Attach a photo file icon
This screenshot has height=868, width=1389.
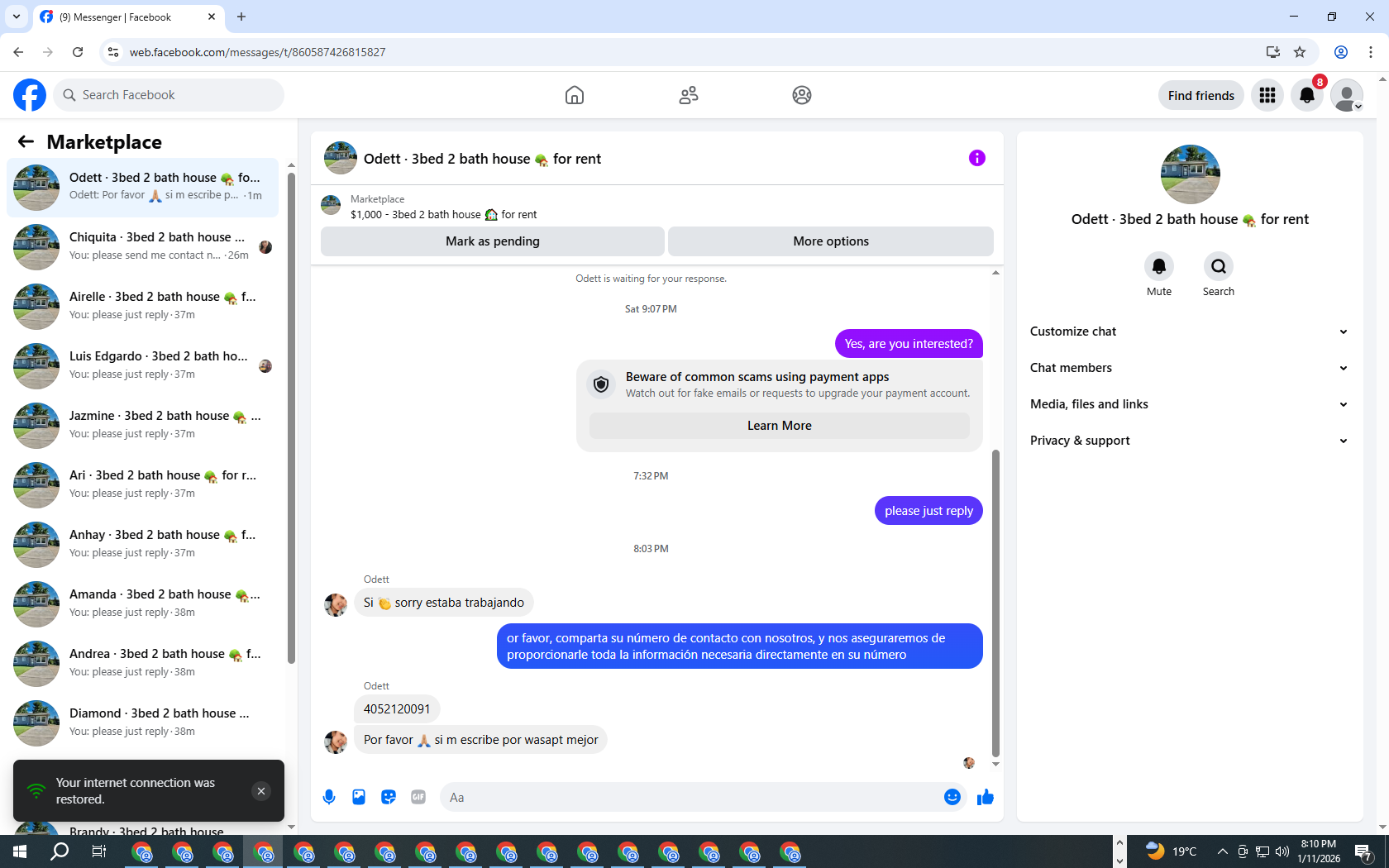[x=359, y=797]
